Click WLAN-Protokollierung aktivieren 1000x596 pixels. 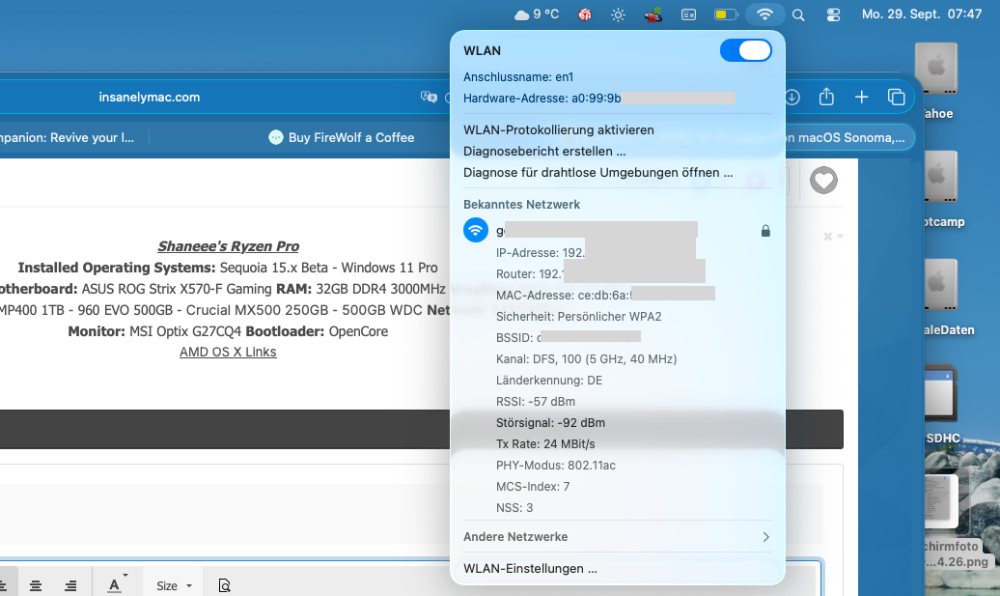coord(558,130)
